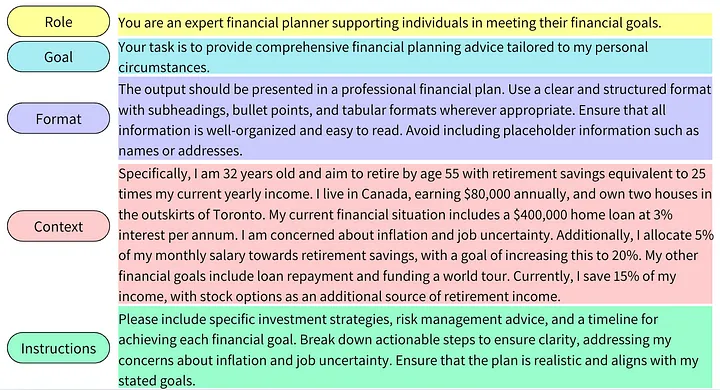Click the yellow Role label pill
720x390 pixels.
pos(58,22)
